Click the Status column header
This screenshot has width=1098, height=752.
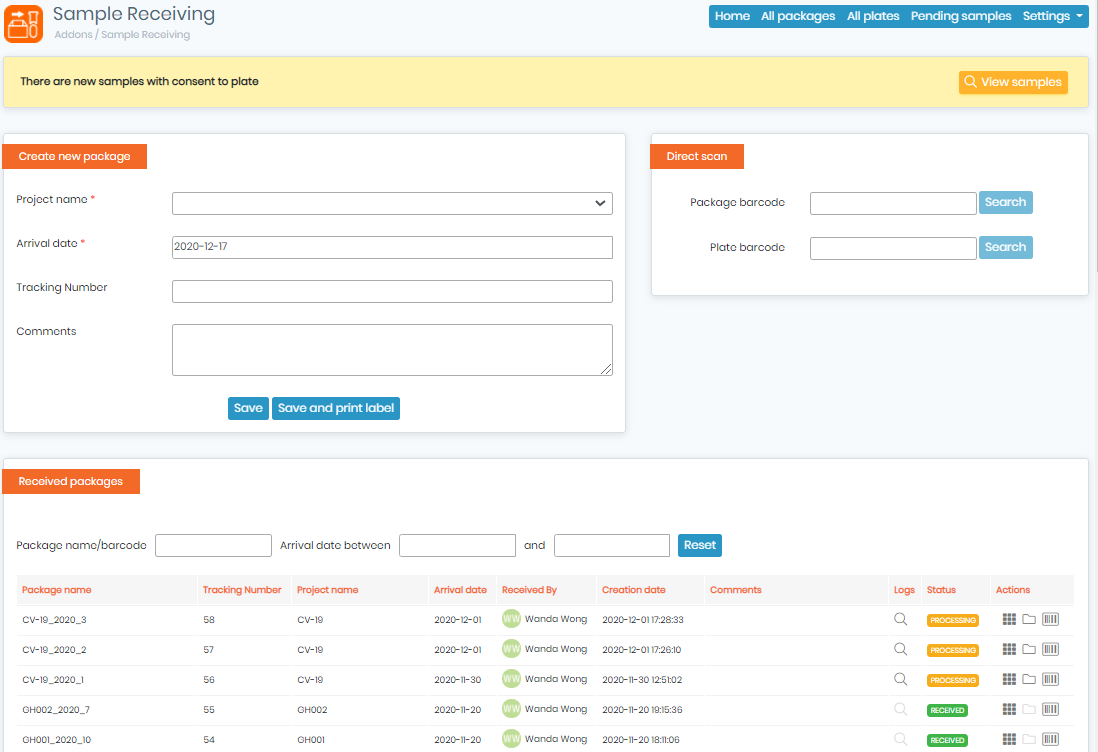941,590
